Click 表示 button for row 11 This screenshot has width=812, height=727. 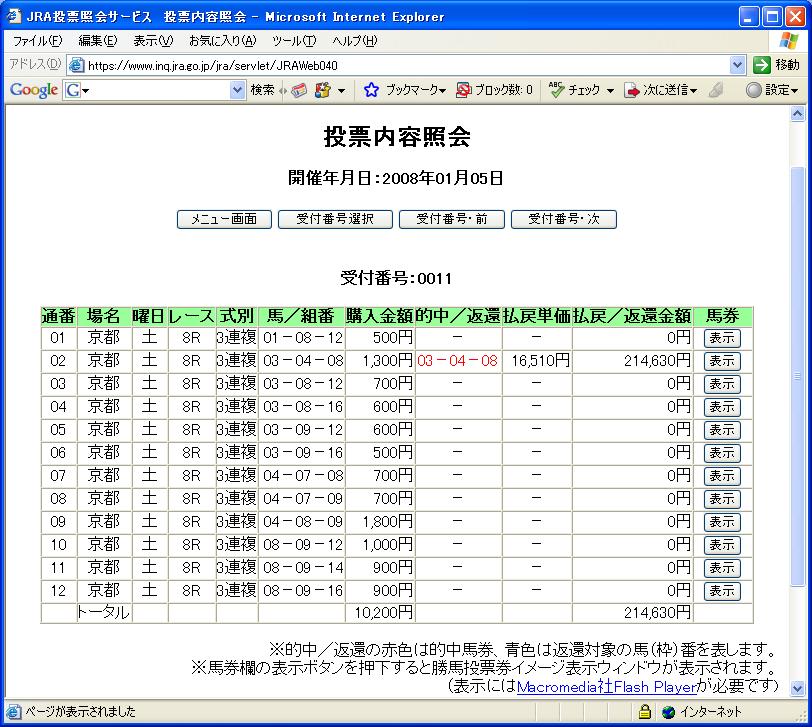point(722,568)
